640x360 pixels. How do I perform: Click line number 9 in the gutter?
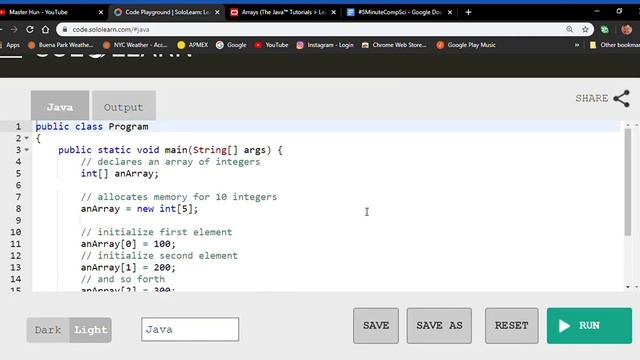coord(18,221)
